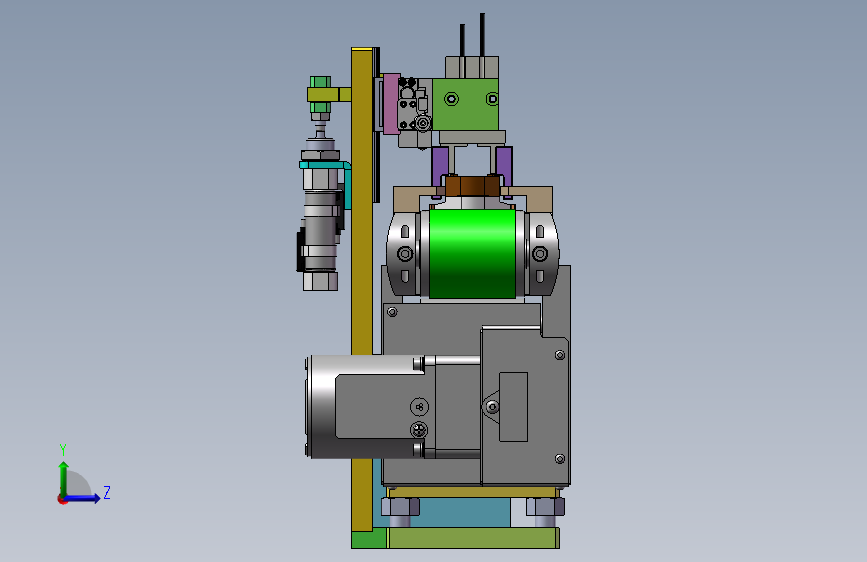
Task: Select the black sensor on the cylinder
Action: [x=300, y=251]
